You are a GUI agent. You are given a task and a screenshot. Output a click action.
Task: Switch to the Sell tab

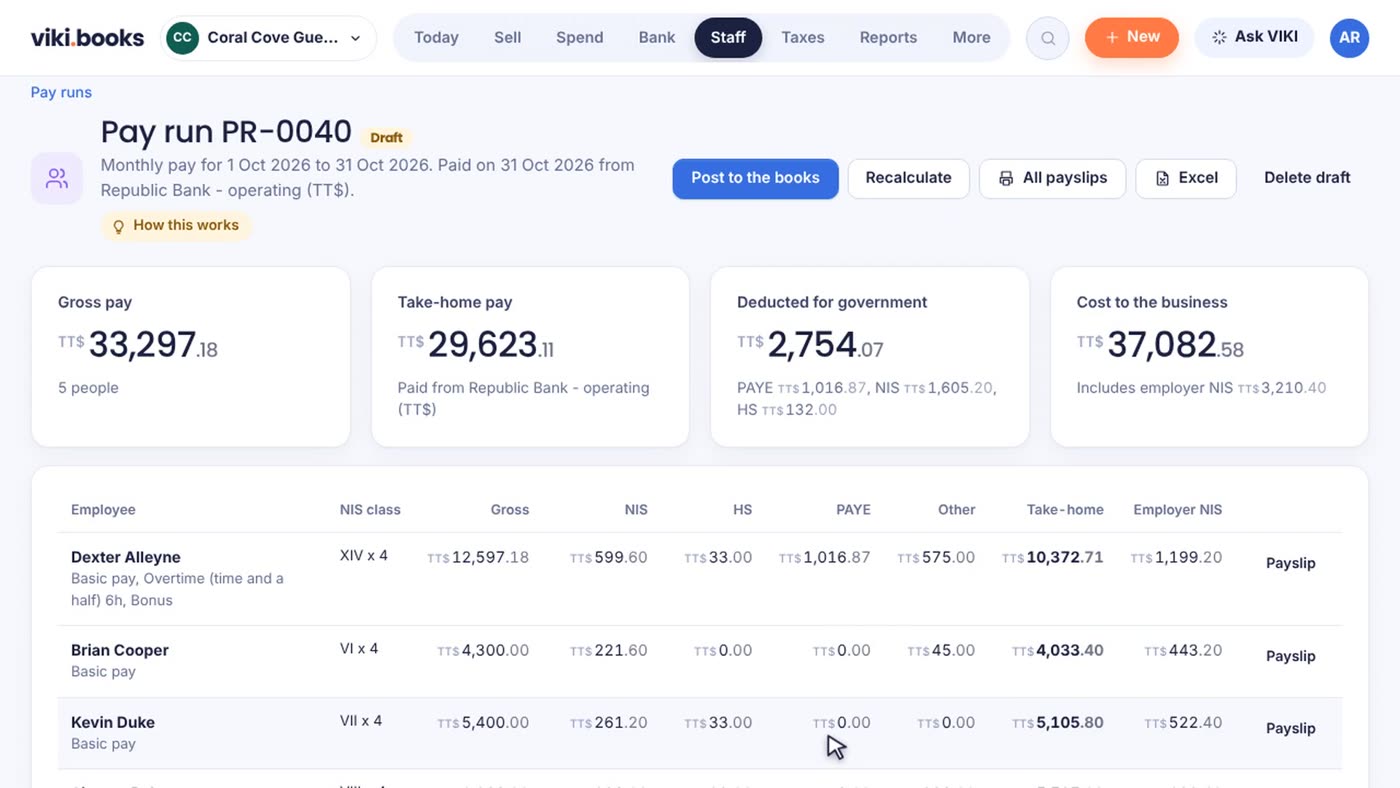pos(507,38)
